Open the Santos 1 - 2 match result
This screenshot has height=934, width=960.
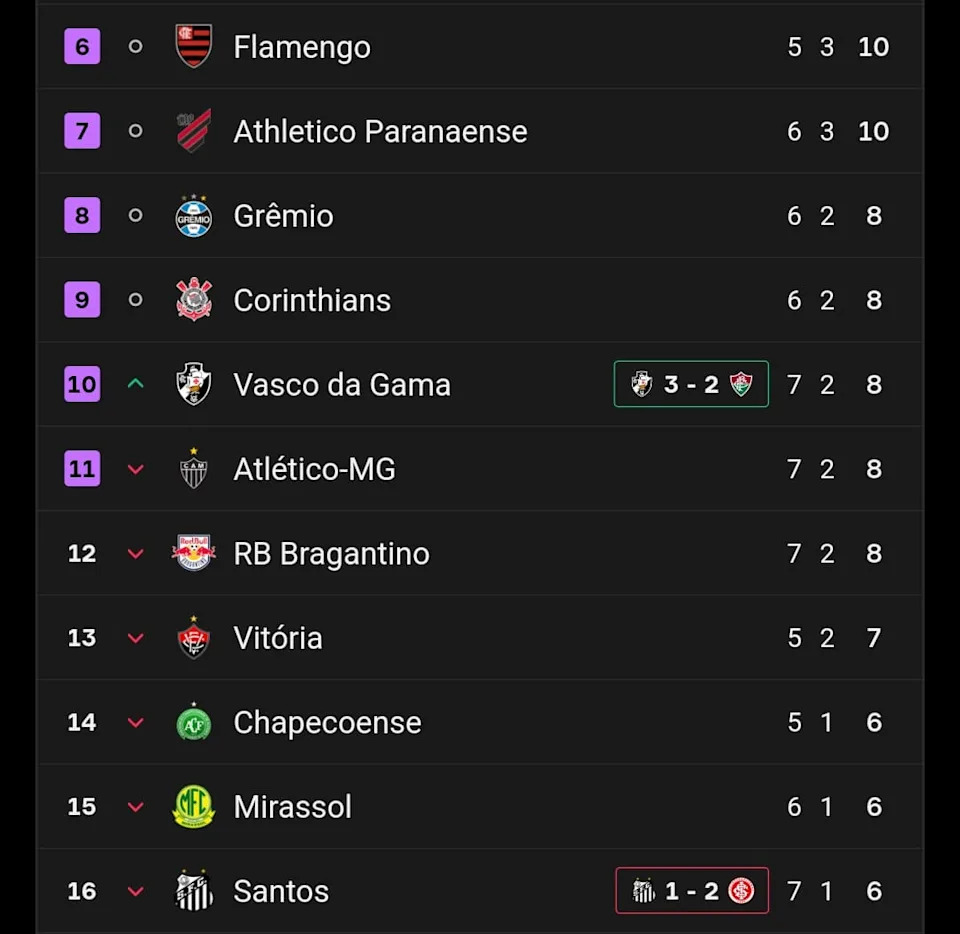pyautogui.click(x=691, y=890)
